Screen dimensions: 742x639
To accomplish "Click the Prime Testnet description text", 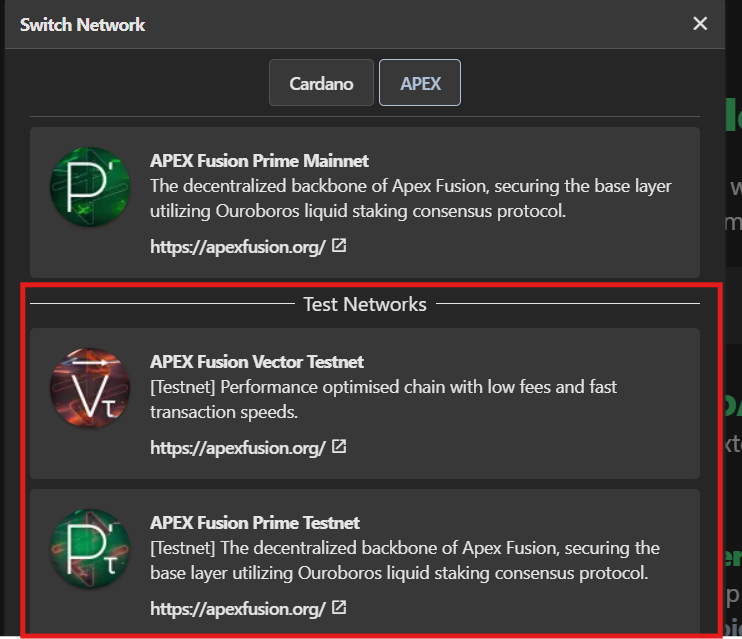I will coord(405,560).
